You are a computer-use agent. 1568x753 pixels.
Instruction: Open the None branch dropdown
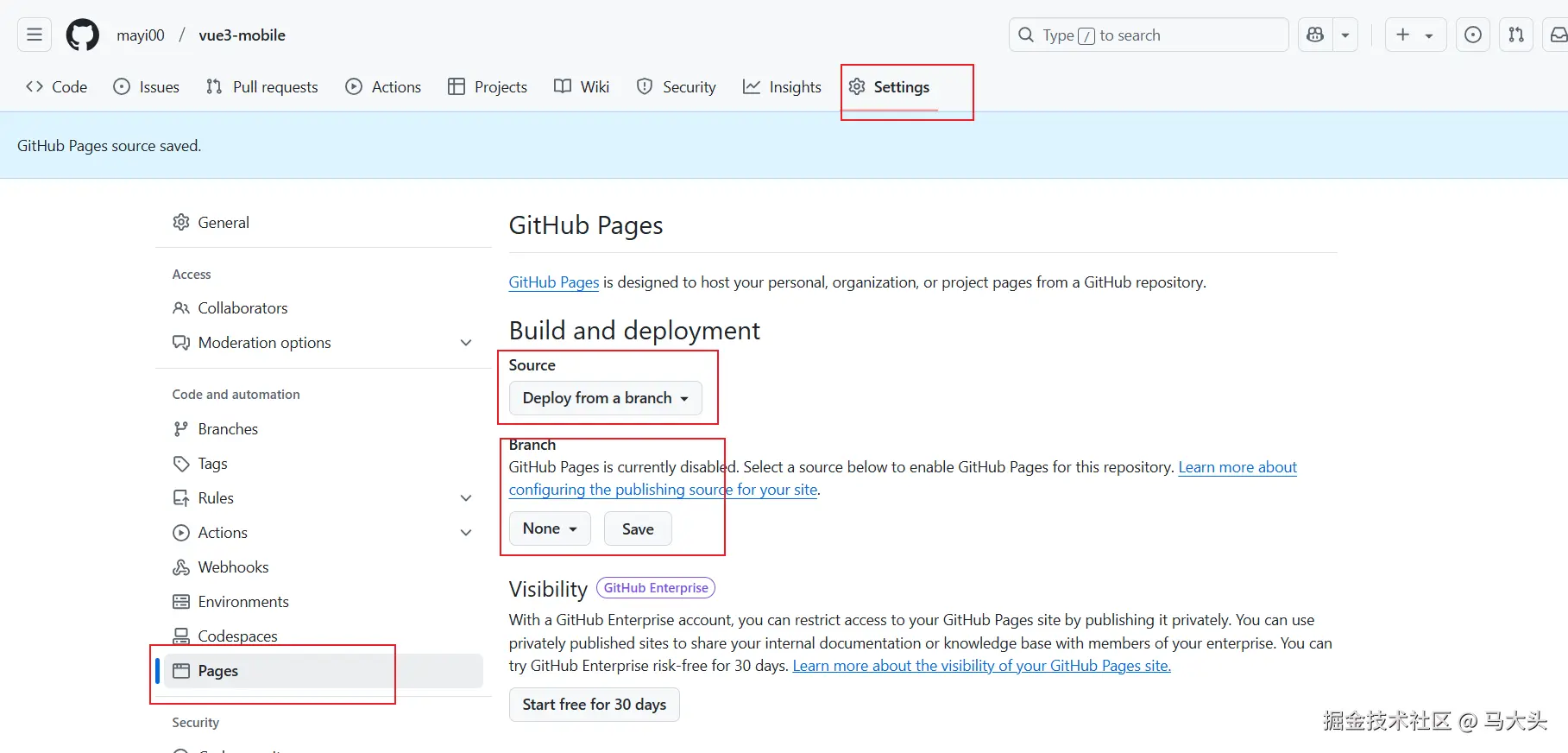550,528
